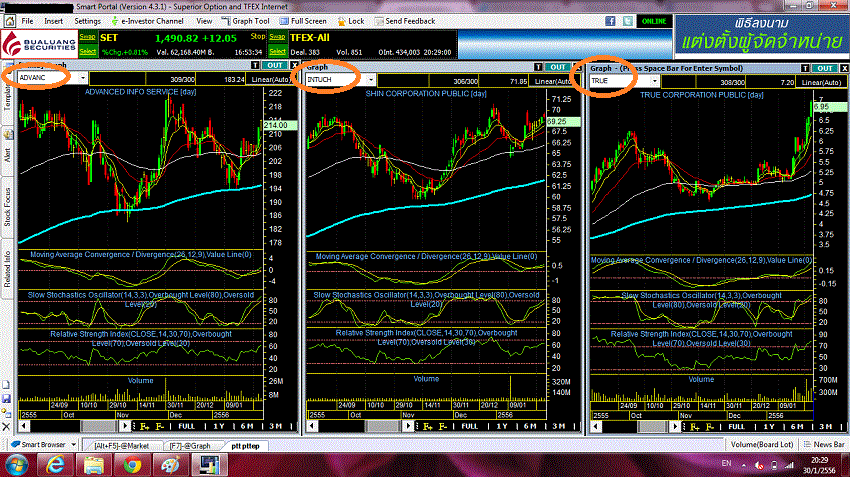Click the ADVANC symbol input field

pyautogui.click(x=48, y=78)
